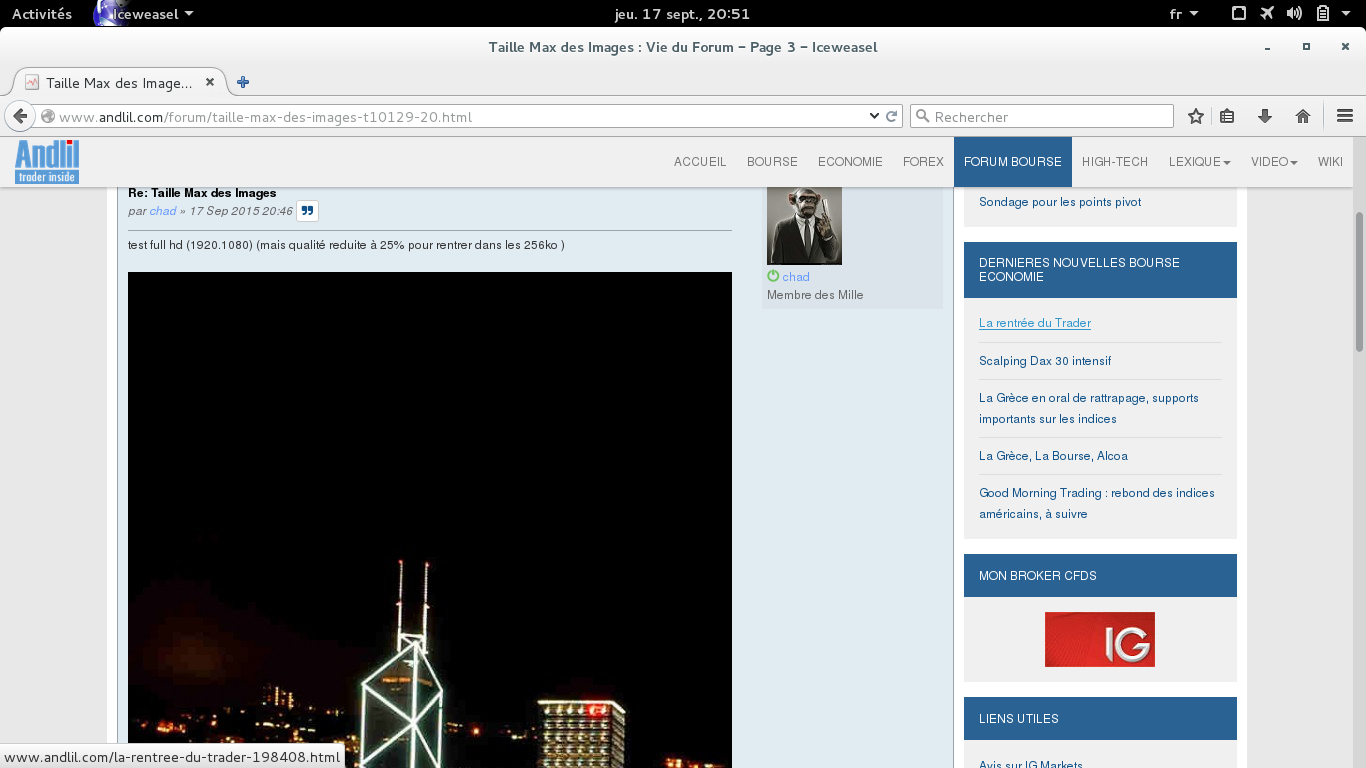Expand the LEXIQUE dropdown menu
Screen dimensions: 1366x768
tap(1199, 162)
